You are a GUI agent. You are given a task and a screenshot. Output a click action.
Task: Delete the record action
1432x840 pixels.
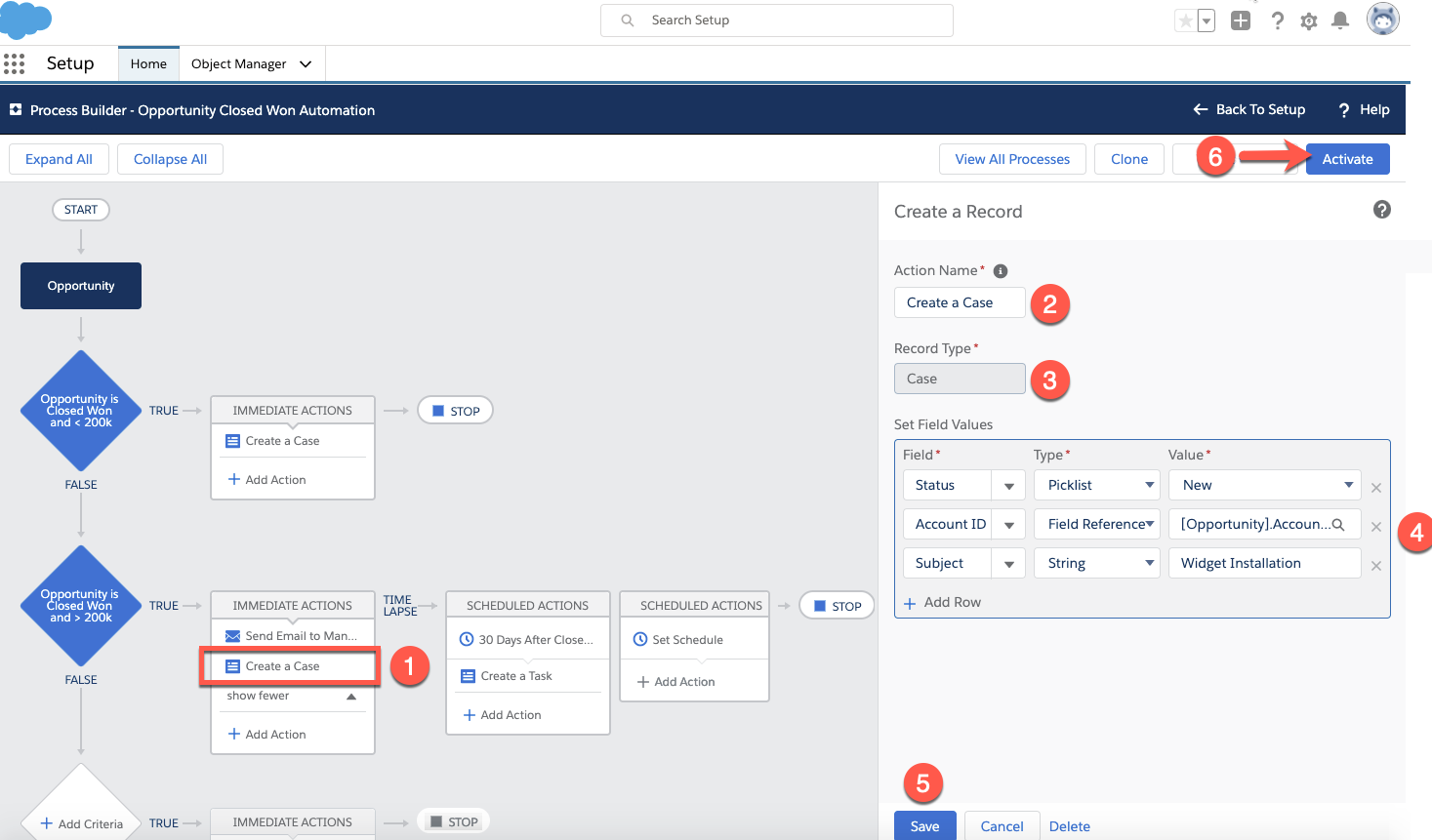[x=1069, y=826]
